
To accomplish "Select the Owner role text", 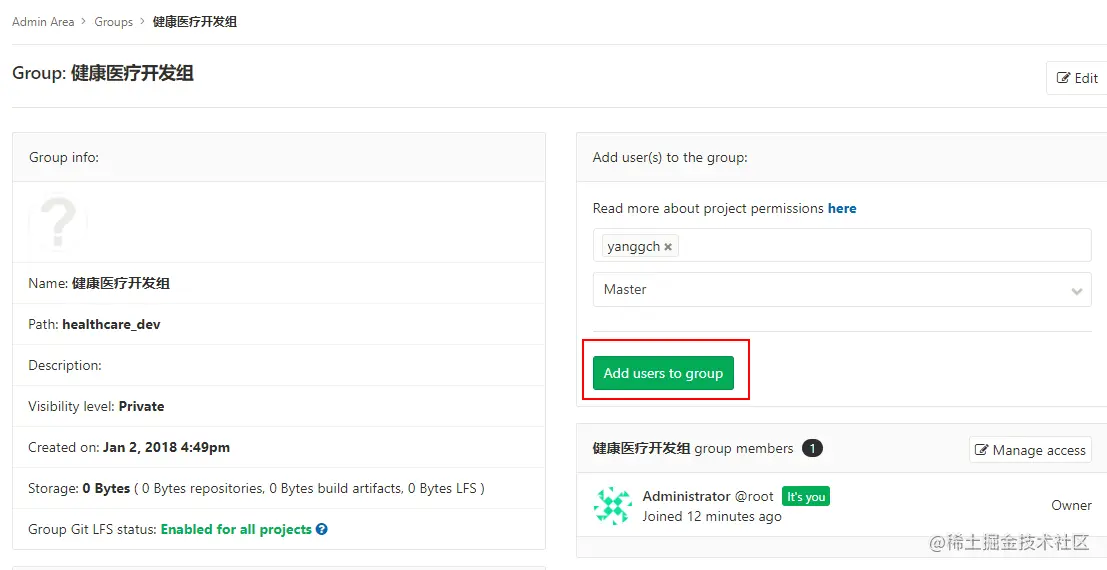I will (x=1072, y=505).
